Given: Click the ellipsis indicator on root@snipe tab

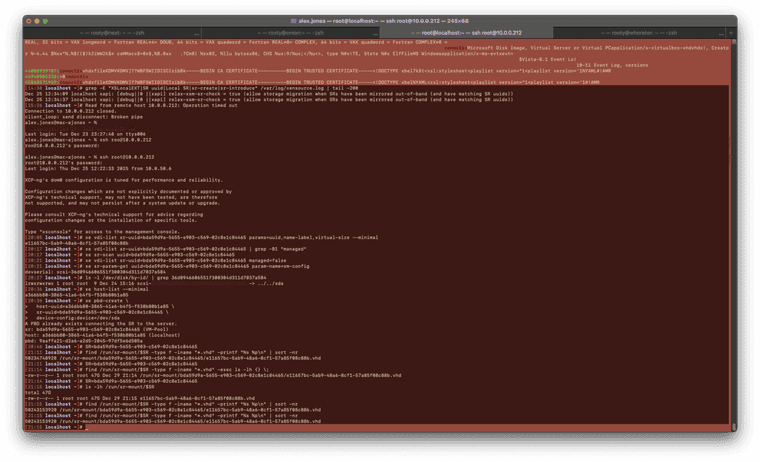Looking at the screenshot, I should pyautogui.click(x=372, y=33).
